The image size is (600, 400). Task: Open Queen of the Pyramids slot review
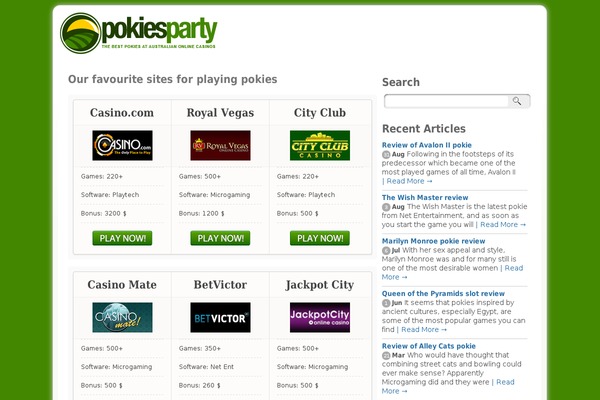pos(443,294)
